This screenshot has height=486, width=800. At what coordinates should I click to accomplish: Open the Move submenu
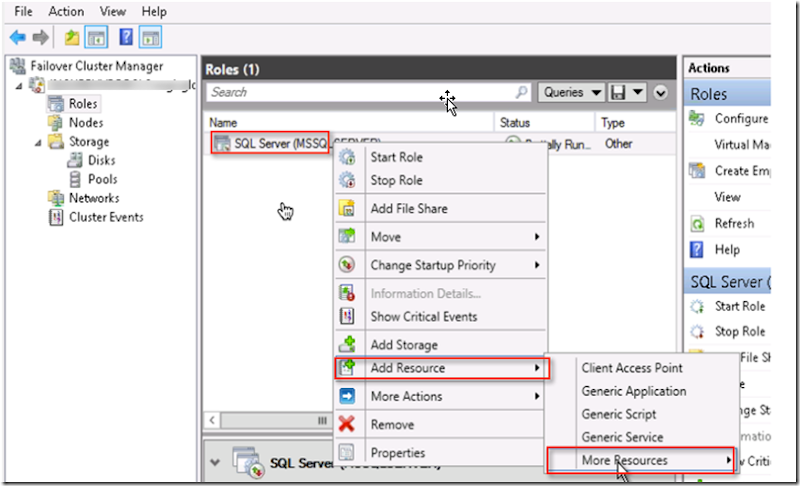pyautogui.click(x=441, y=237)
